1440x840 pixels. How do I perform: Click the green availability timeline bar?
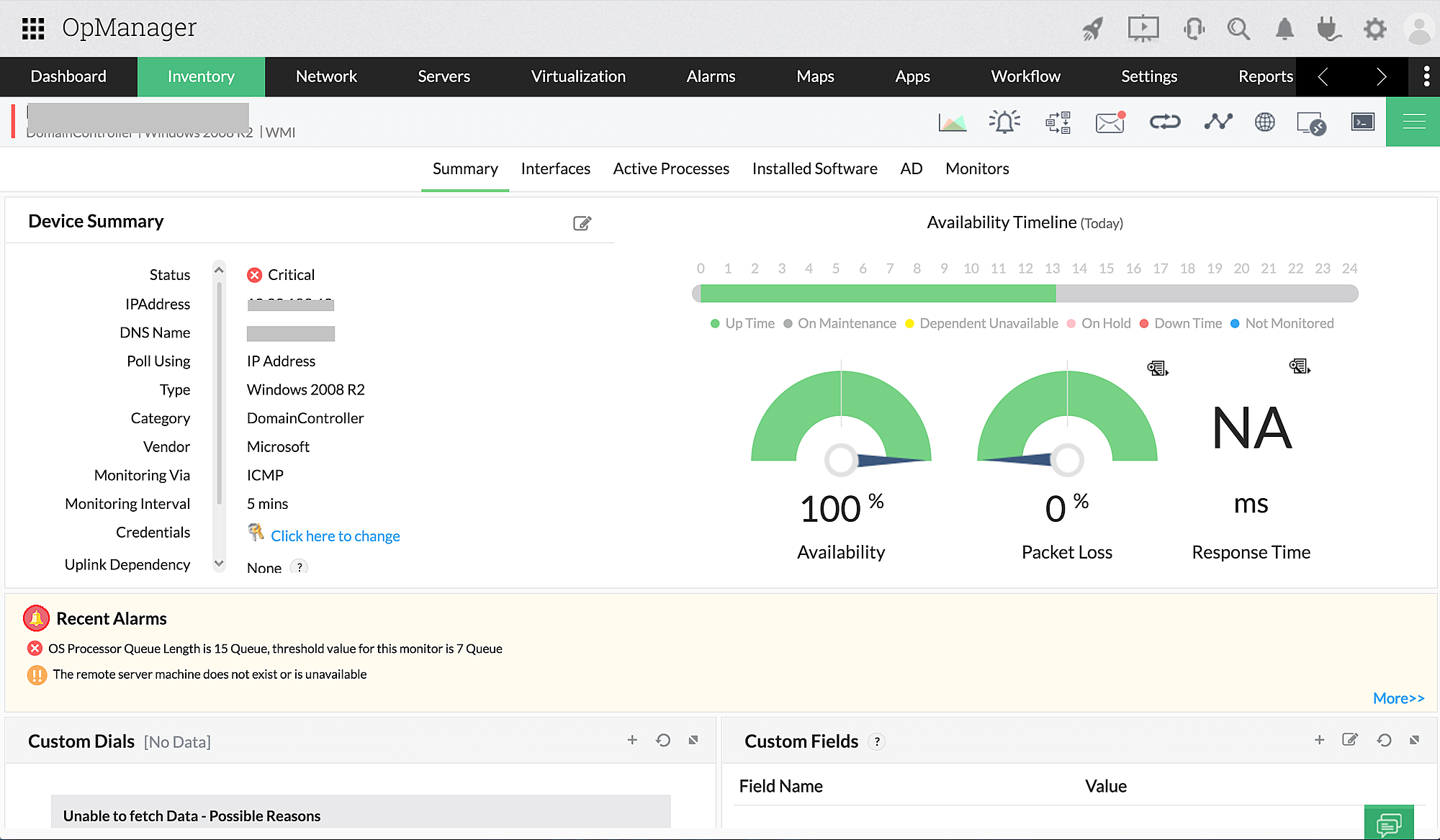point(877,294)
